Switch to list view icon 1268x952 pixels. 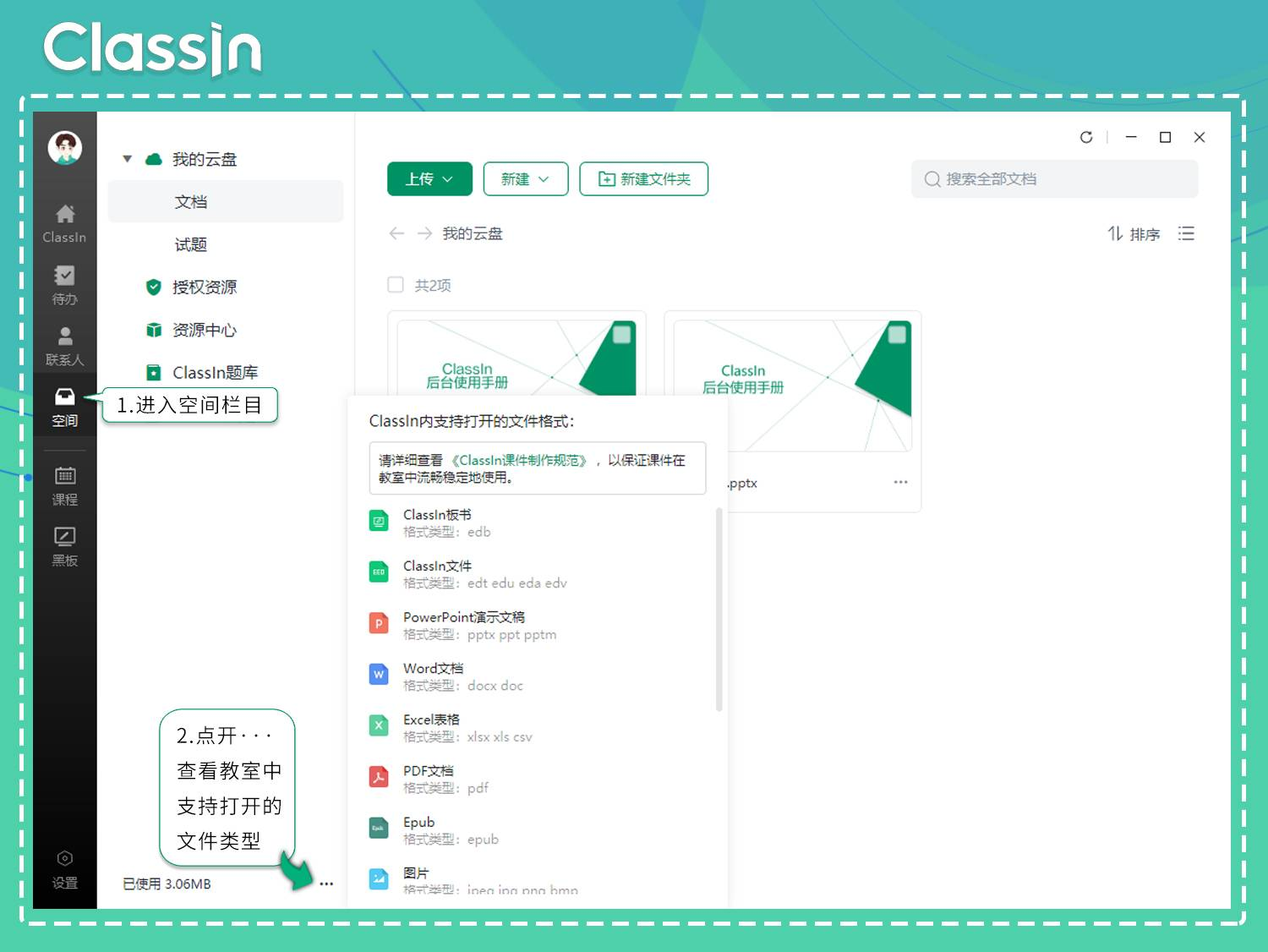[1186, 233]
